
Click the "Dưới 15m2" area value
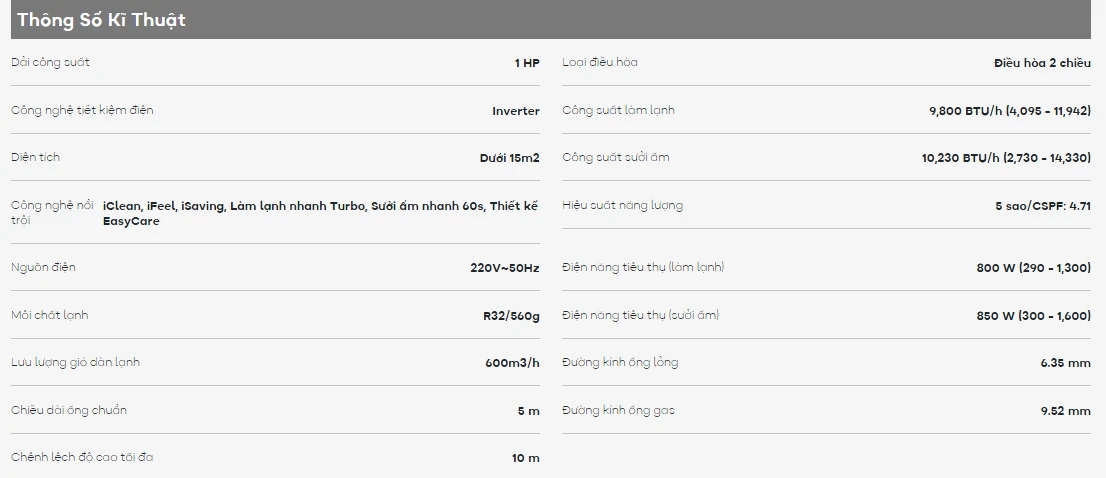[509, 158]
